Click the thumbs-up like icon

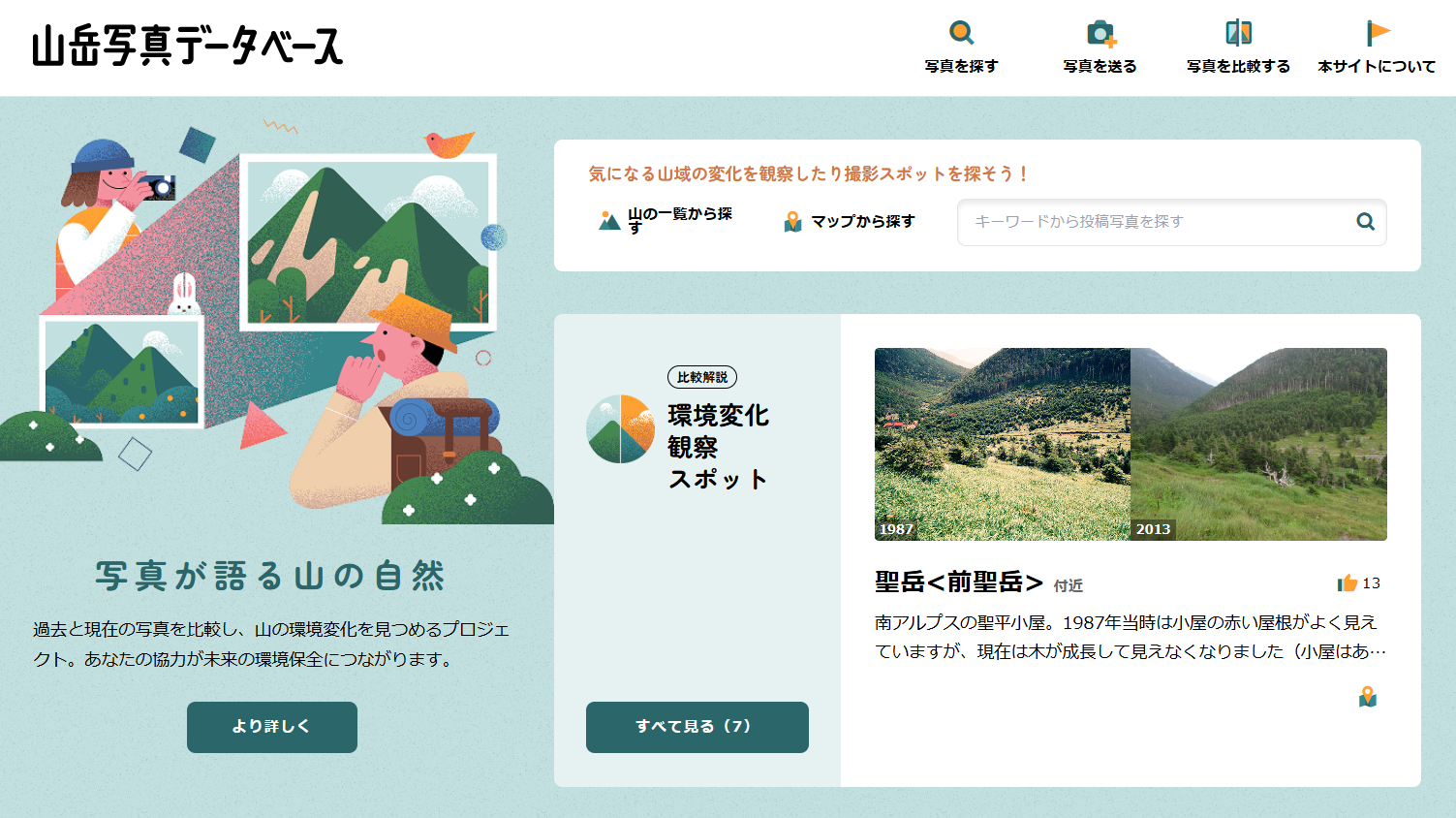pos(1347,582)
